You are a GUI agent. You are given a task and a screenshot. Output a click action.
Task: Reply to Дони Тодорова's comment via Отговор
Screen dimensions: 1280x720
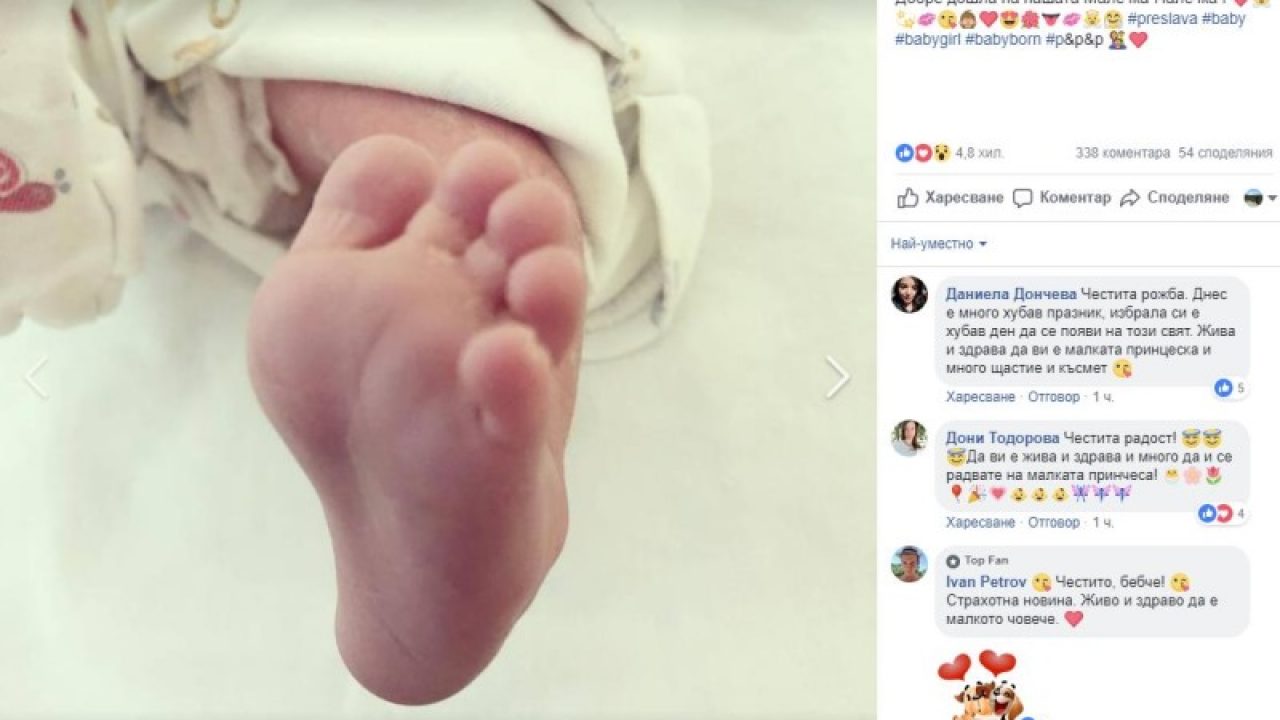click(1054, 522)
